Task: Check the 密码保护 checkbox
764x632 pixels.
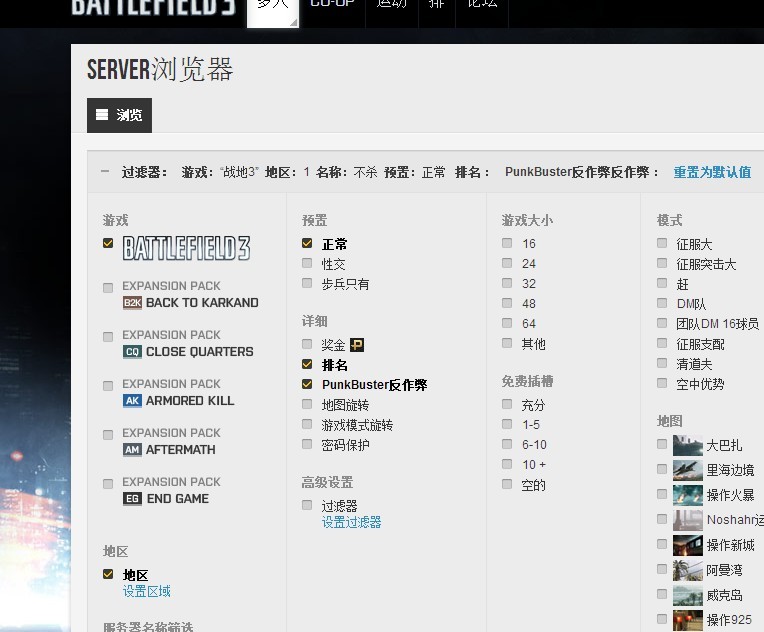Action: 307,443
